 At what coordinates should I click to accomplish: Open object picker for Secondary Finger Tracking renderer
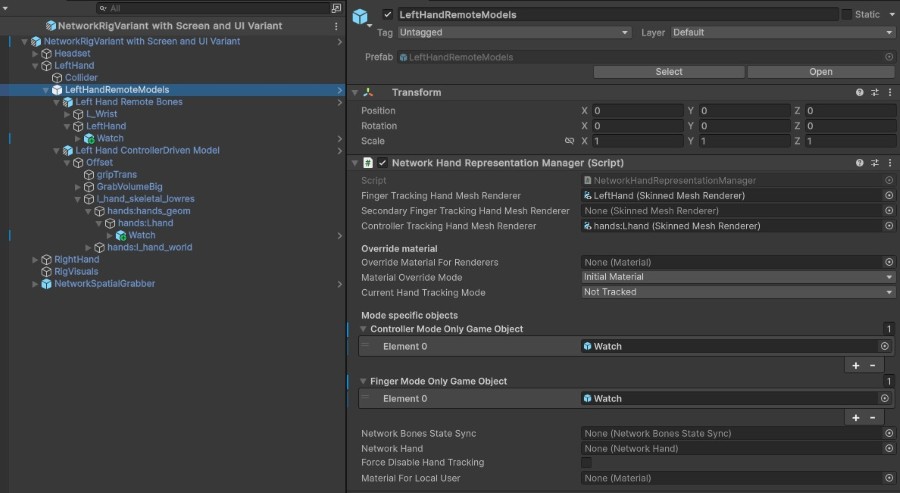tap(889, 211)
